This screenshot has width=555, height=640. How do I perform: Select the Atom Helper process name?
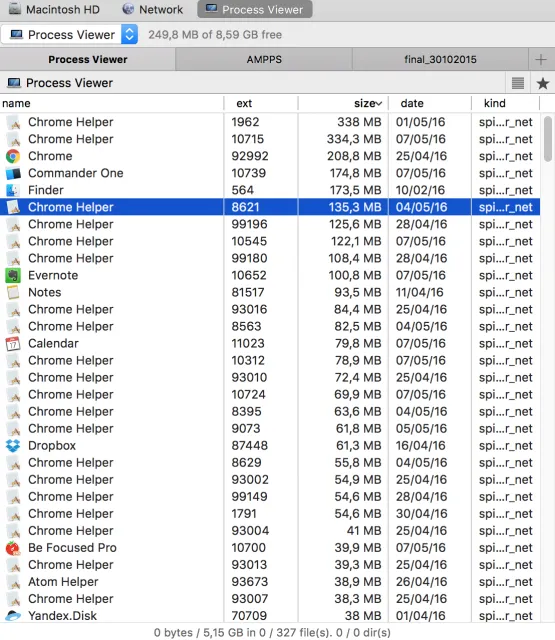tap(63, 582)
